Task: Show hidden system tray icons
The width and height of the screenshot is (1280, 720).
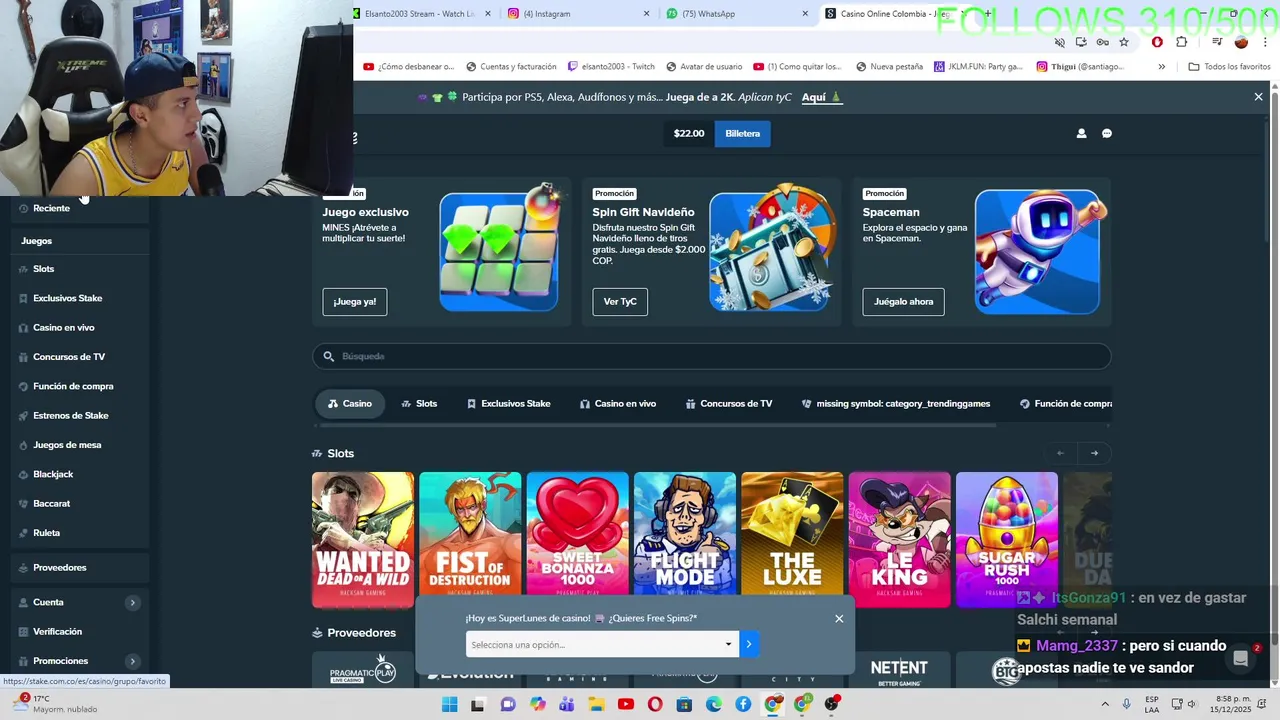Action: pos(1105,705)
